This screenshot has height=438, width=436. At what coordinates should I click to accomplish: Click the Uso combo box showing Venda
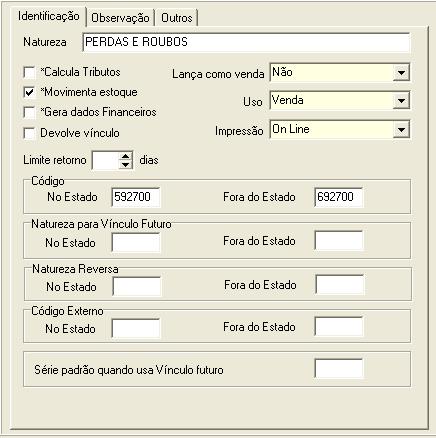pyautogui.click(x=340, y=101)
